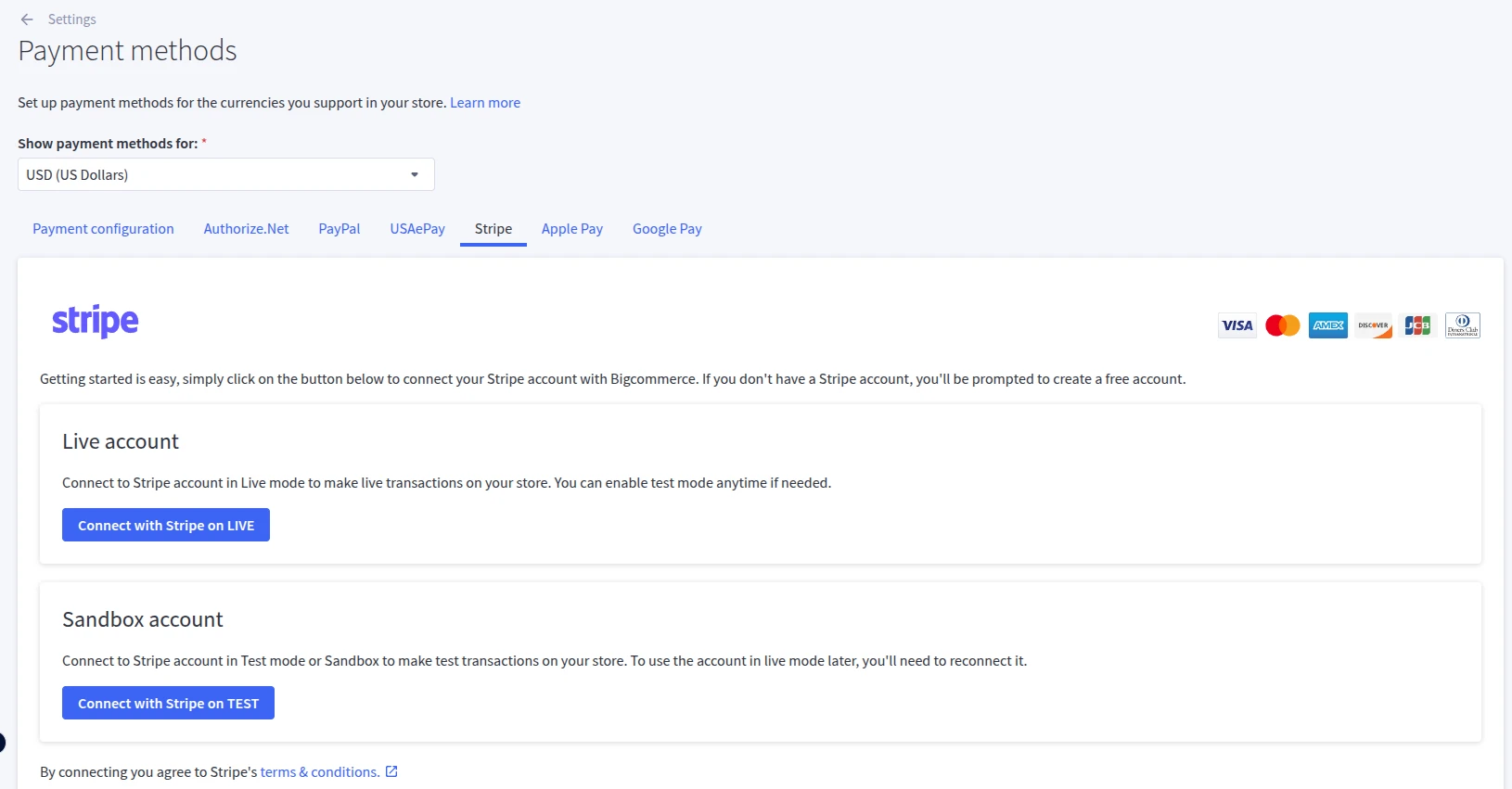
Task: Open the Authorize.Net tab
Action: point(246,229)
